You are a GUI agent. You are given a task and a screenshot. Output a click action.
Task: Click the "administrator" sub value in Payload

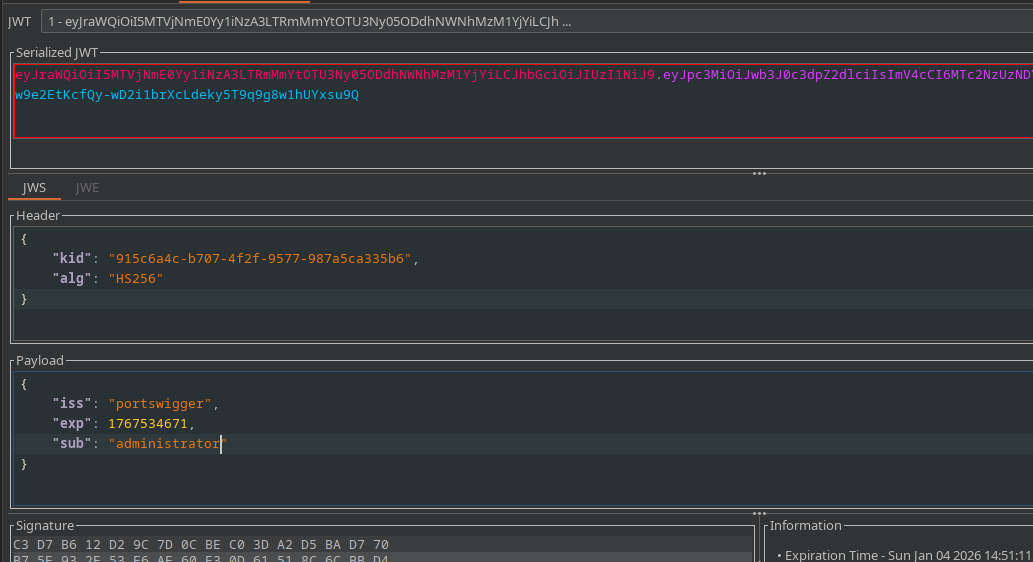point(167,444)
